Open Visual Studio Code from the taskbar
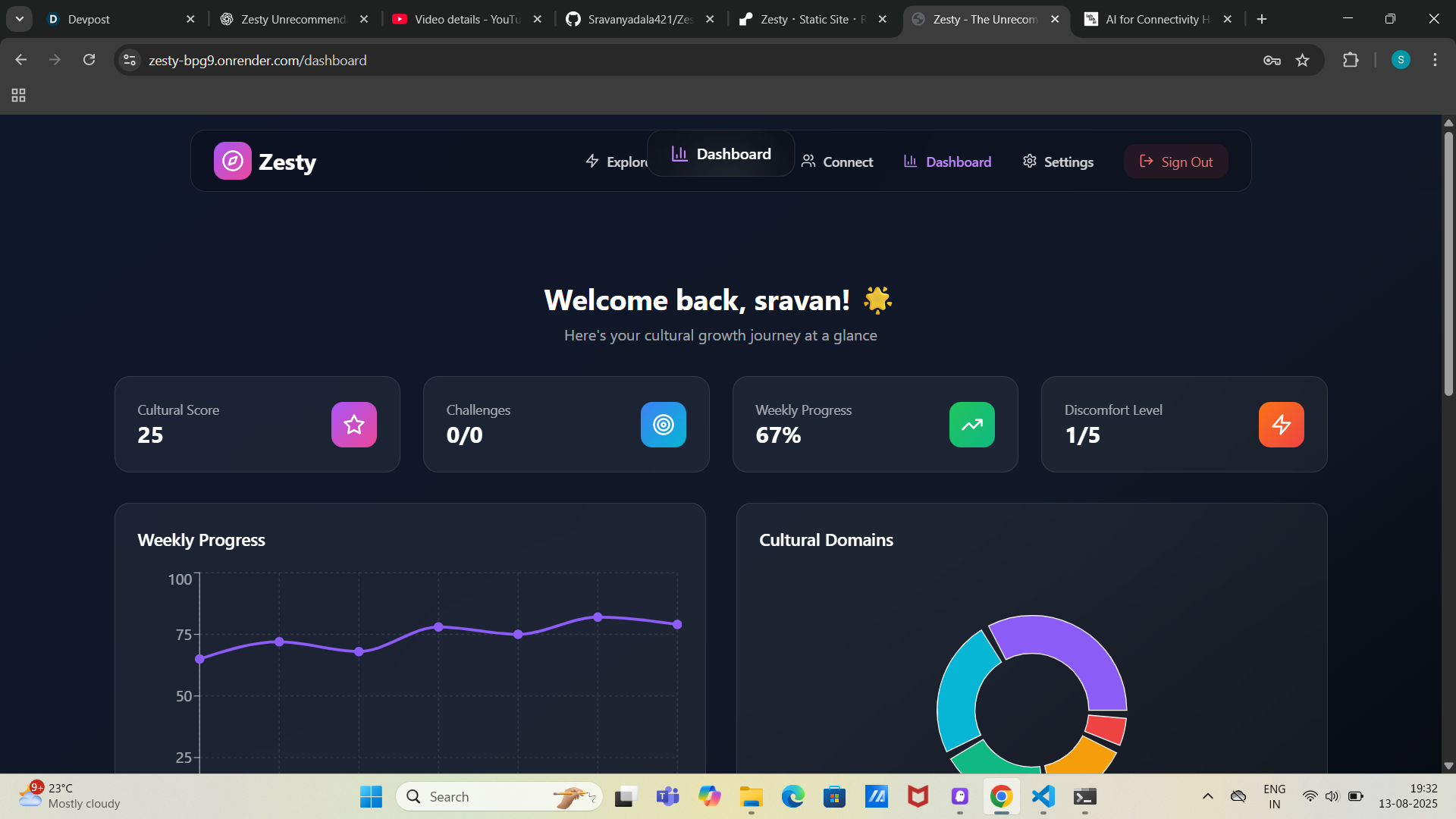This screenshot has height=819, width=1456. pos(1043,796)
